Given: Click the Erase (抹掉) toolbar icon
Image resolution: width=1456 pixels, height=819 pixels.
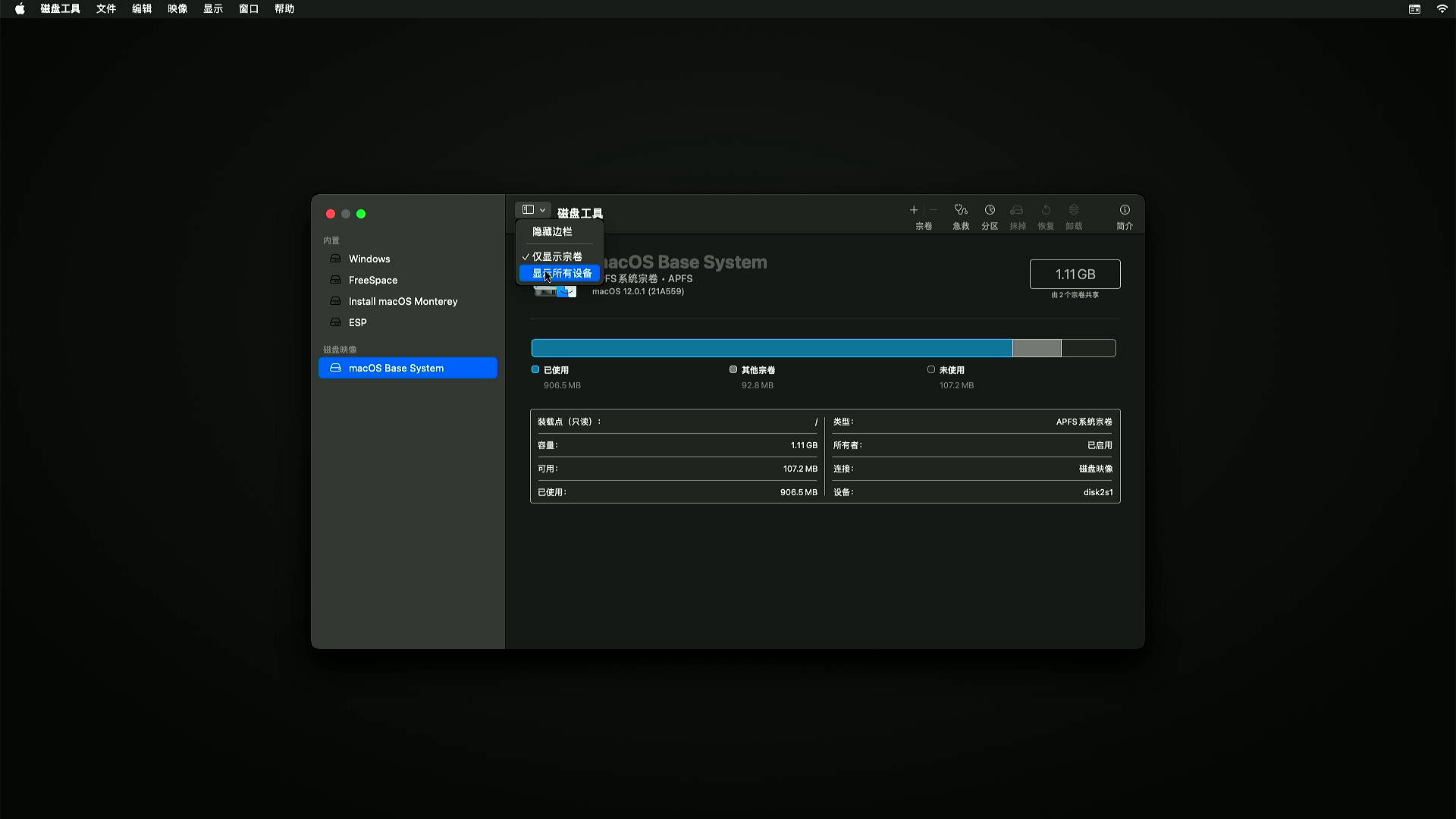Looking at the screenshot, I should click(x=1017, y=210).
